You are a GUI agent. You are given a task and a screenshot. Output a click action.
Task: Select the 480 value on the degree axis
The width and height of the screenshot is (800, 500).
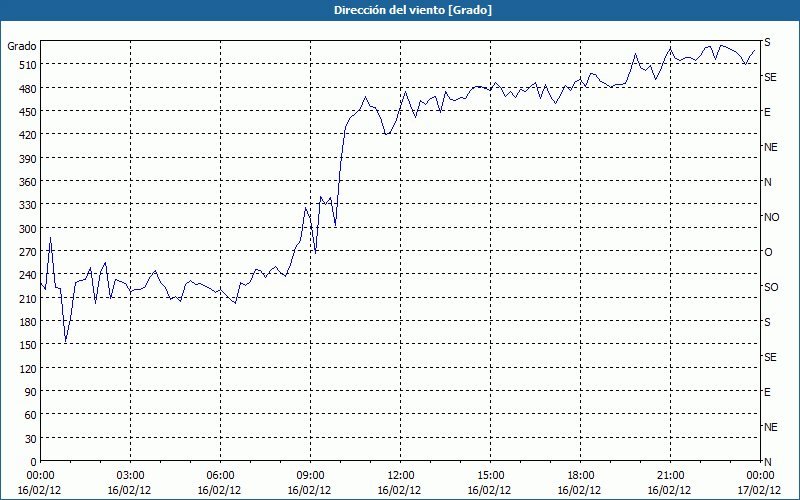point(28,88)
